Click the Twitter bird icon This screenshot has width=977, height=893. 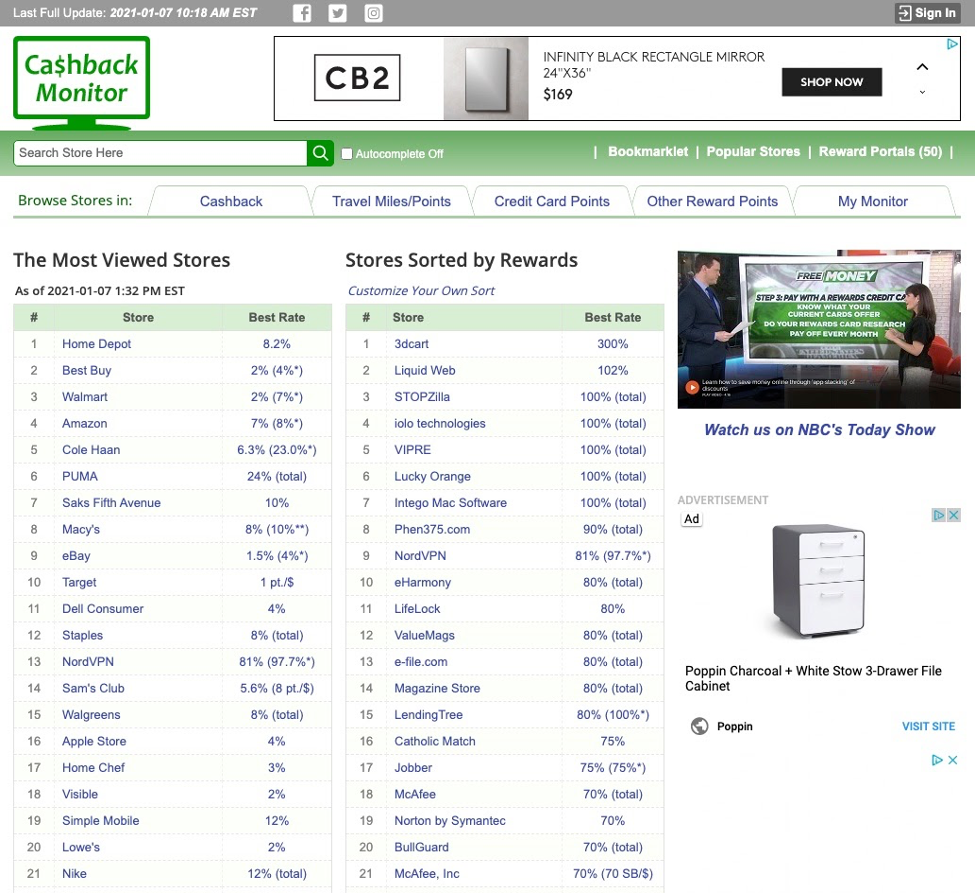[x=338, y=13]
